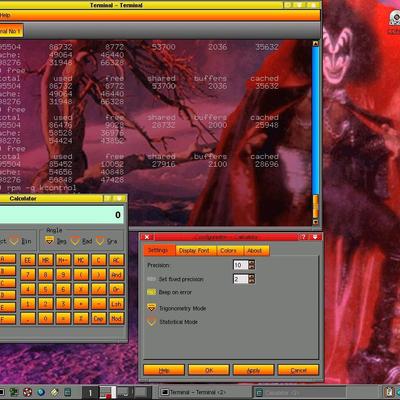Open the green terminal monitor panel icon

coord(14,392)
